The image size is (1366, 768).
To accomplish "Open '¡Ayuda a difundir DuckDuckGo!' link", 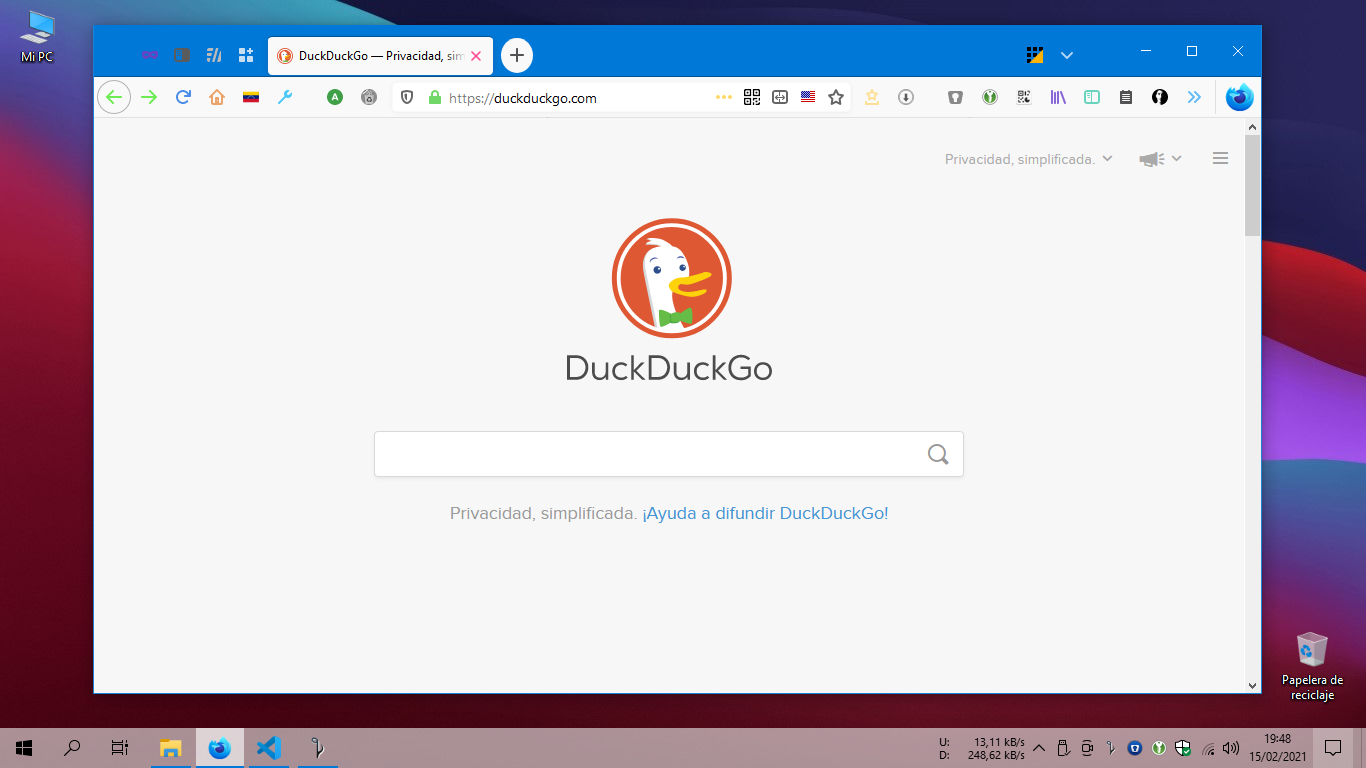I will [765, 513].
